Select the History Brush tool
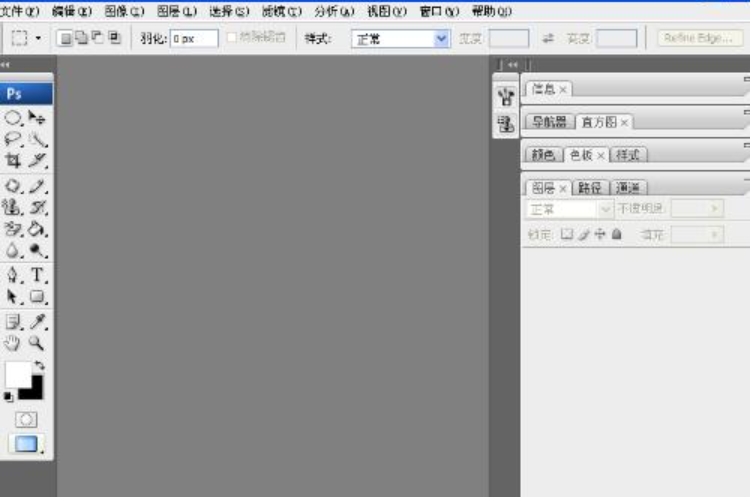Image resolution: width=751 pixels, height=501 pixels. 37,207
